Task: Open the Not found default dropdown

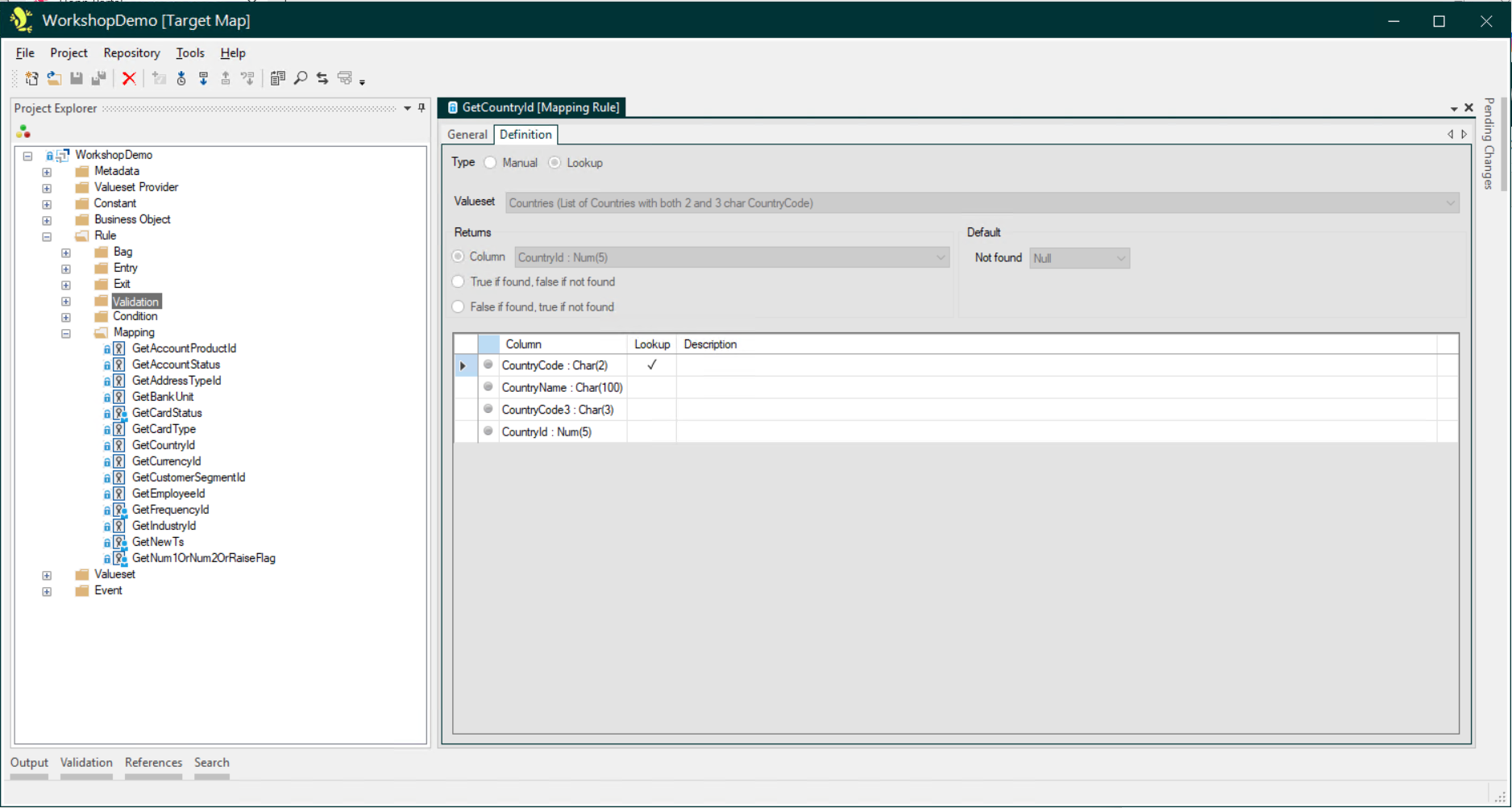Action: pyautogui.click(x=1120, y=259)
